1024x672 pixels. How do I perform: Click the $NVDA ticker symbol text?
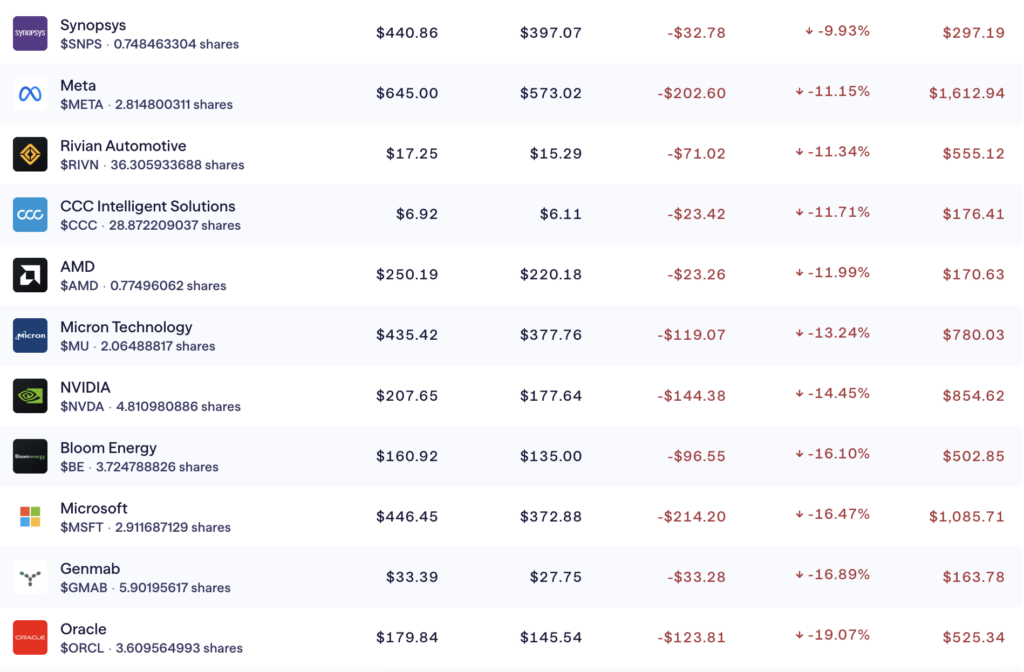coord(82,407)
